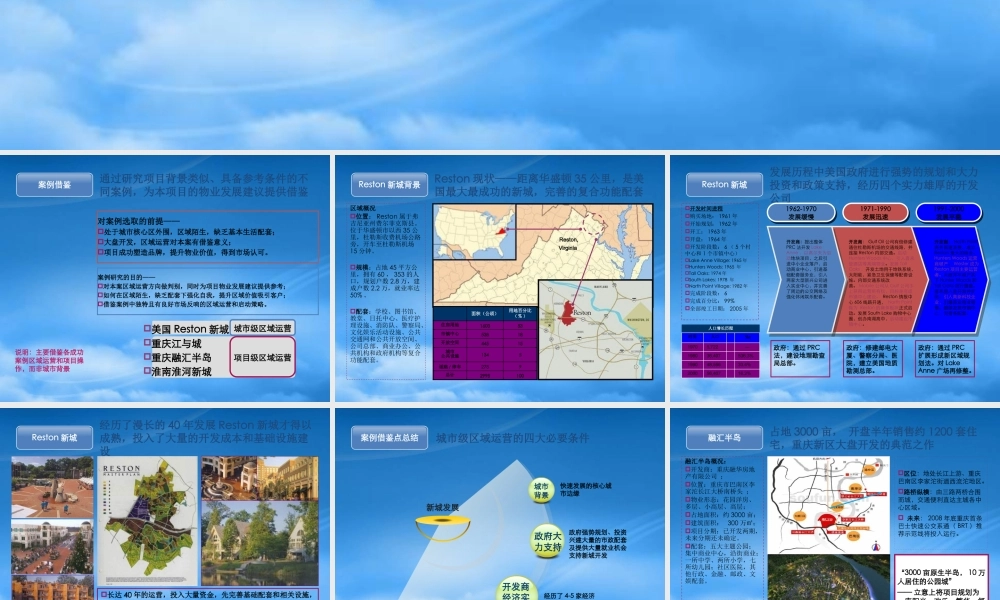Click the Reston Master Plan image
Screen dimensions: 1000x600
(147, 521)
